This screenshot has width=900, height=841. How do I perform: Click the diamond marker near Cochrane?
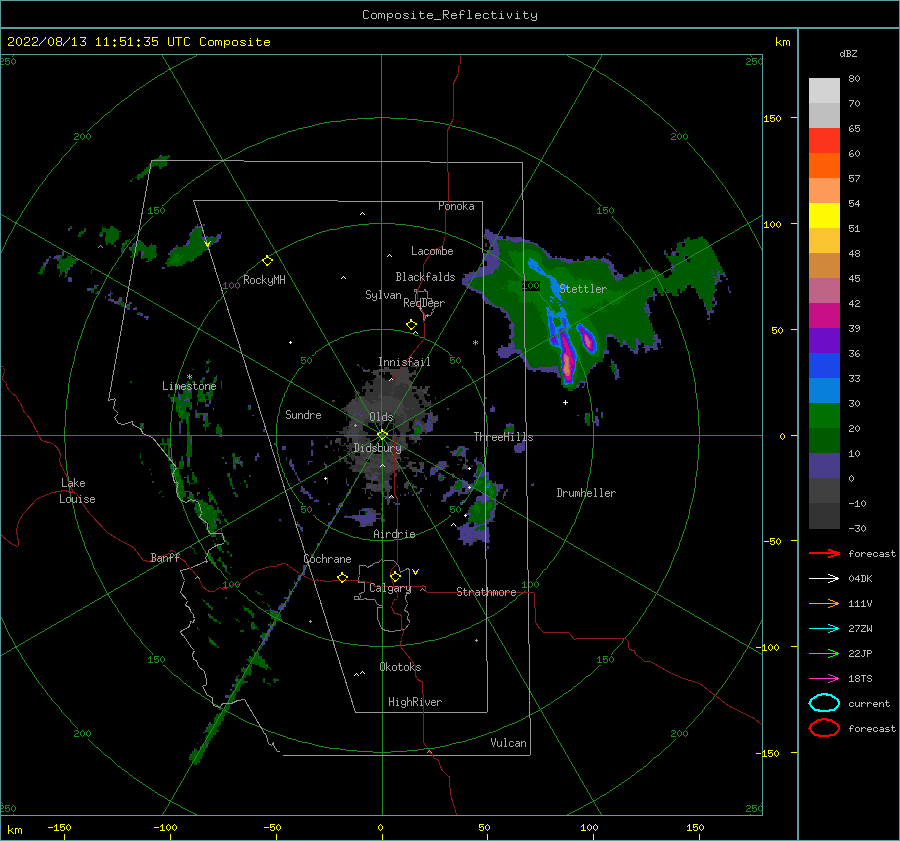tap(343, 578)
